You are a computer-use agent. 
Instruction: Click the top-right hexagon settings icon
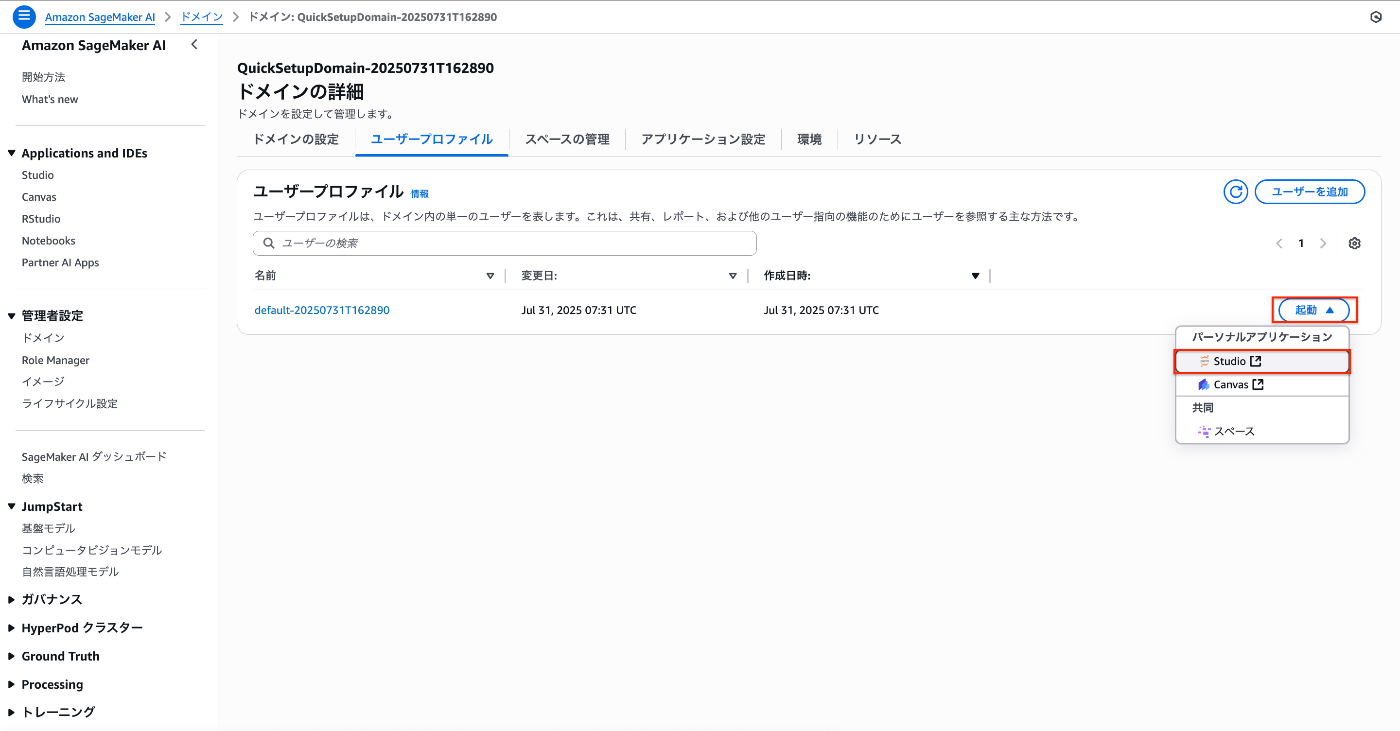[x=1375, y=18]
